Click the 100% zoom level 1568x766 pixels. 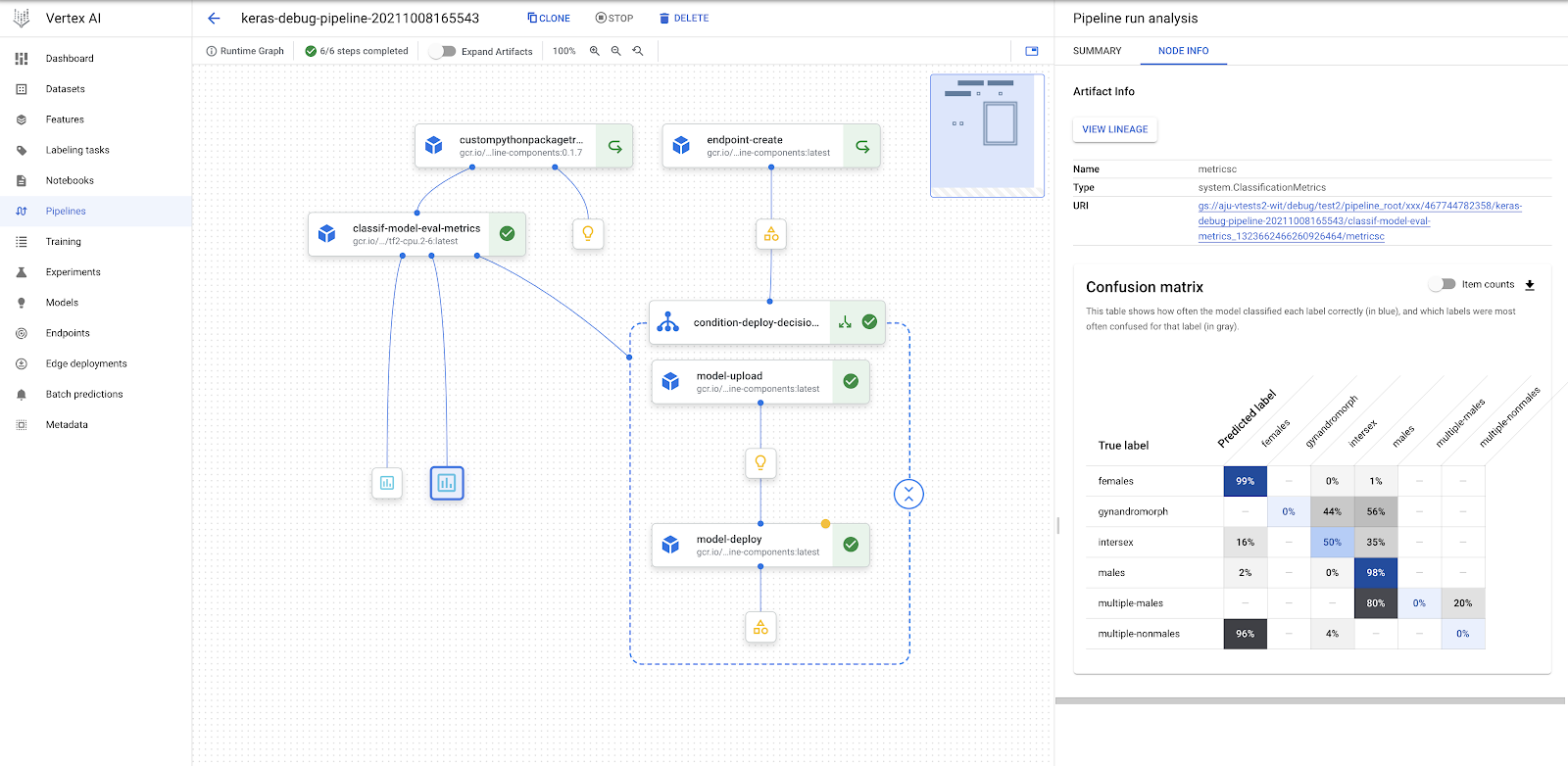click(x=563, y=51)
